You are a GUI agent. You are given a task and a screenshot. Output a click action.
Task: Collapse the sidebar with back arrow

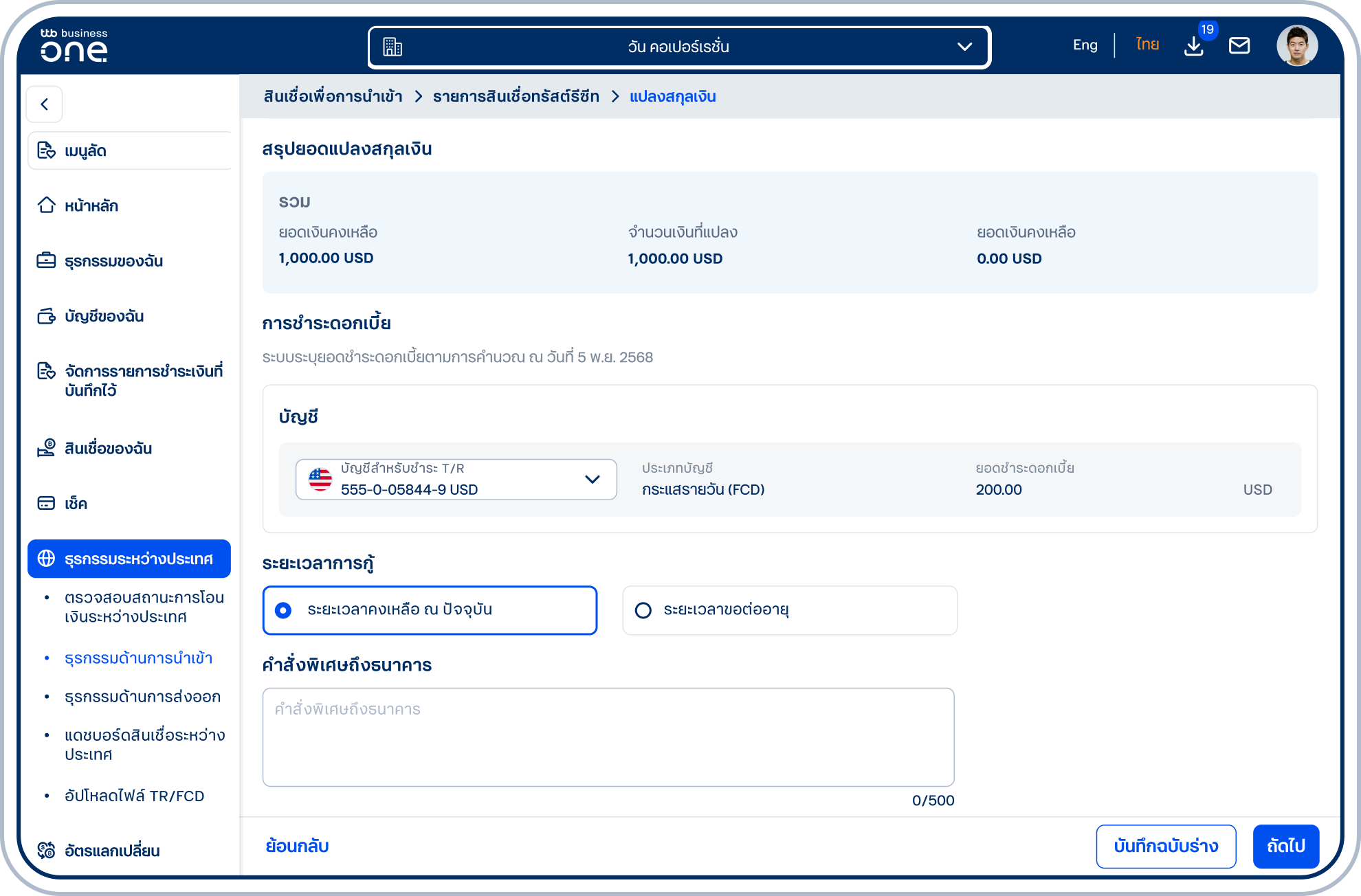pos(45,104)
